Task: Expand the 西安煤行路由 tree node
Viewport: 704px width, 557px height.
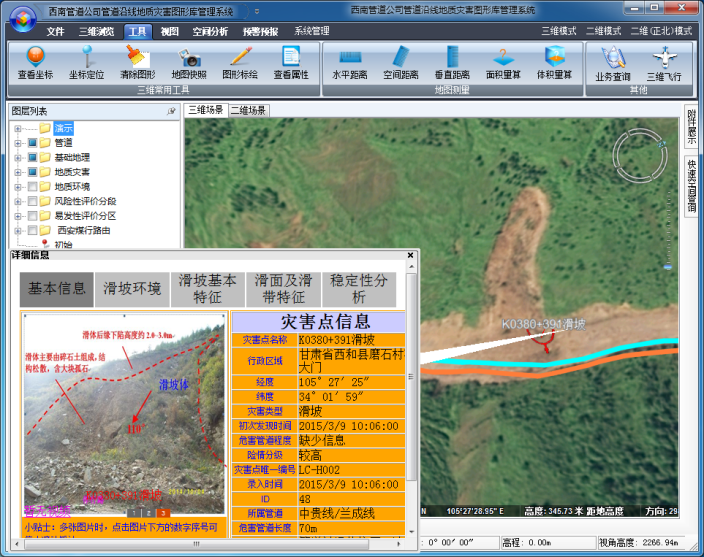Action: pos(17,230)
